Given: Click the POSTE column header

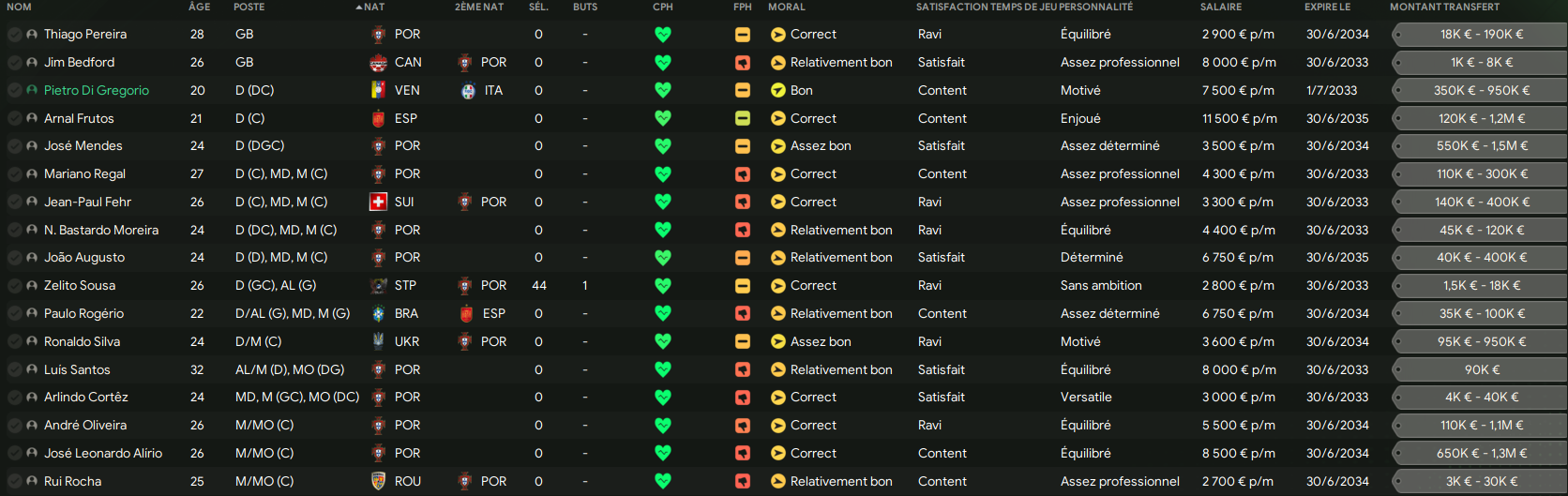Looking at the screenshot, I should click(x=249, y=7).
